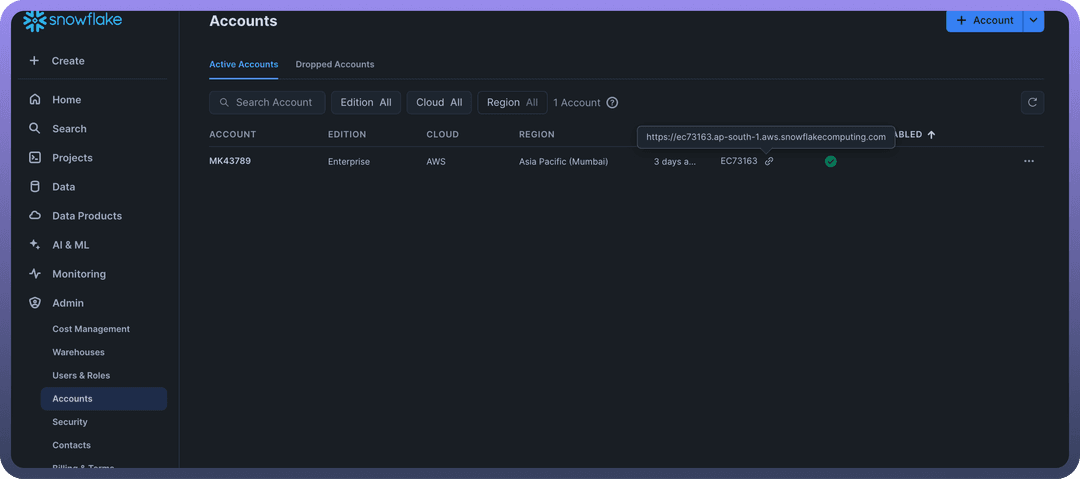The image size is (1080, 479).
Task: Click the help icon beside 1 Account
Action: click(612, 103)
